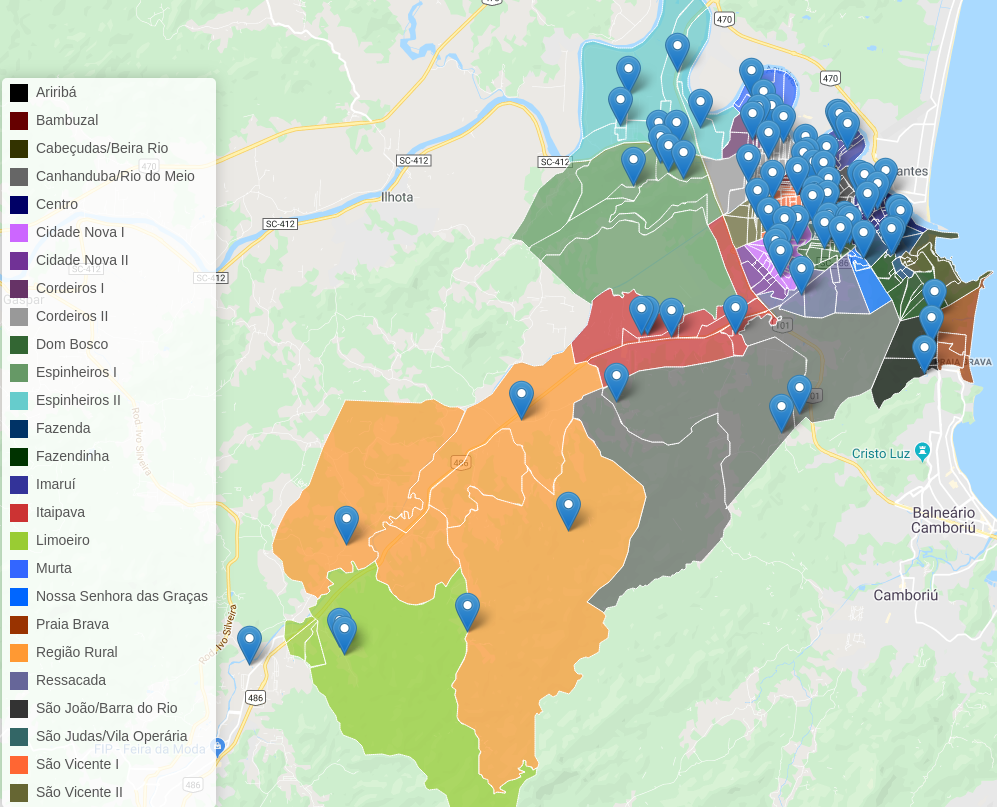Click the Cristo Luz landmark icon
This screenshot has width=997, height=807.
click(x=922, y=453)
